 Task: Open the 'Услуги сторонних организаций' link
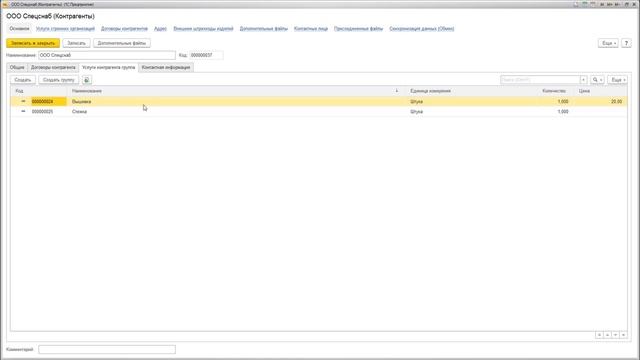coord(65,29)
